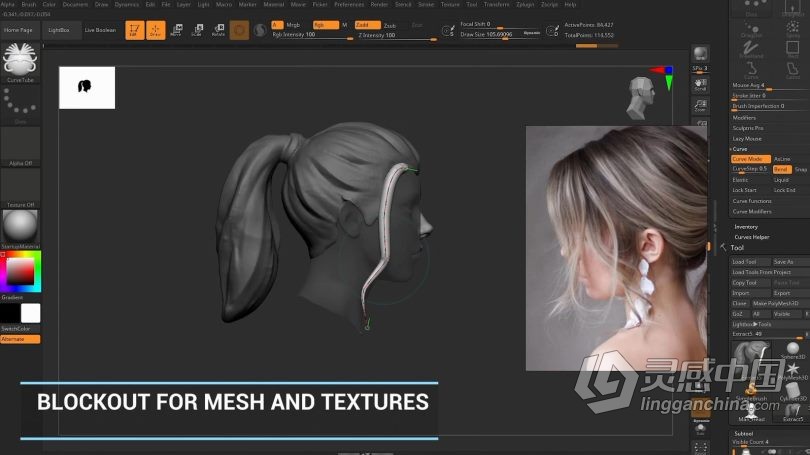Open the Texture Off slot
810x455 pixels.
(x=20, y=188)
